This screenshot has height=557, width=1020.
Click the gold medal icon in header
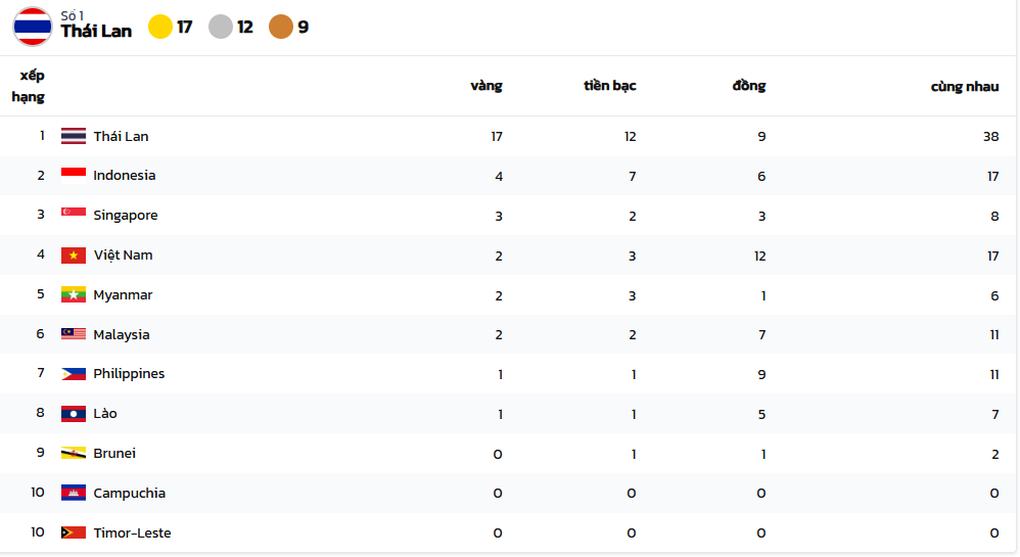(x=160, y=27)
